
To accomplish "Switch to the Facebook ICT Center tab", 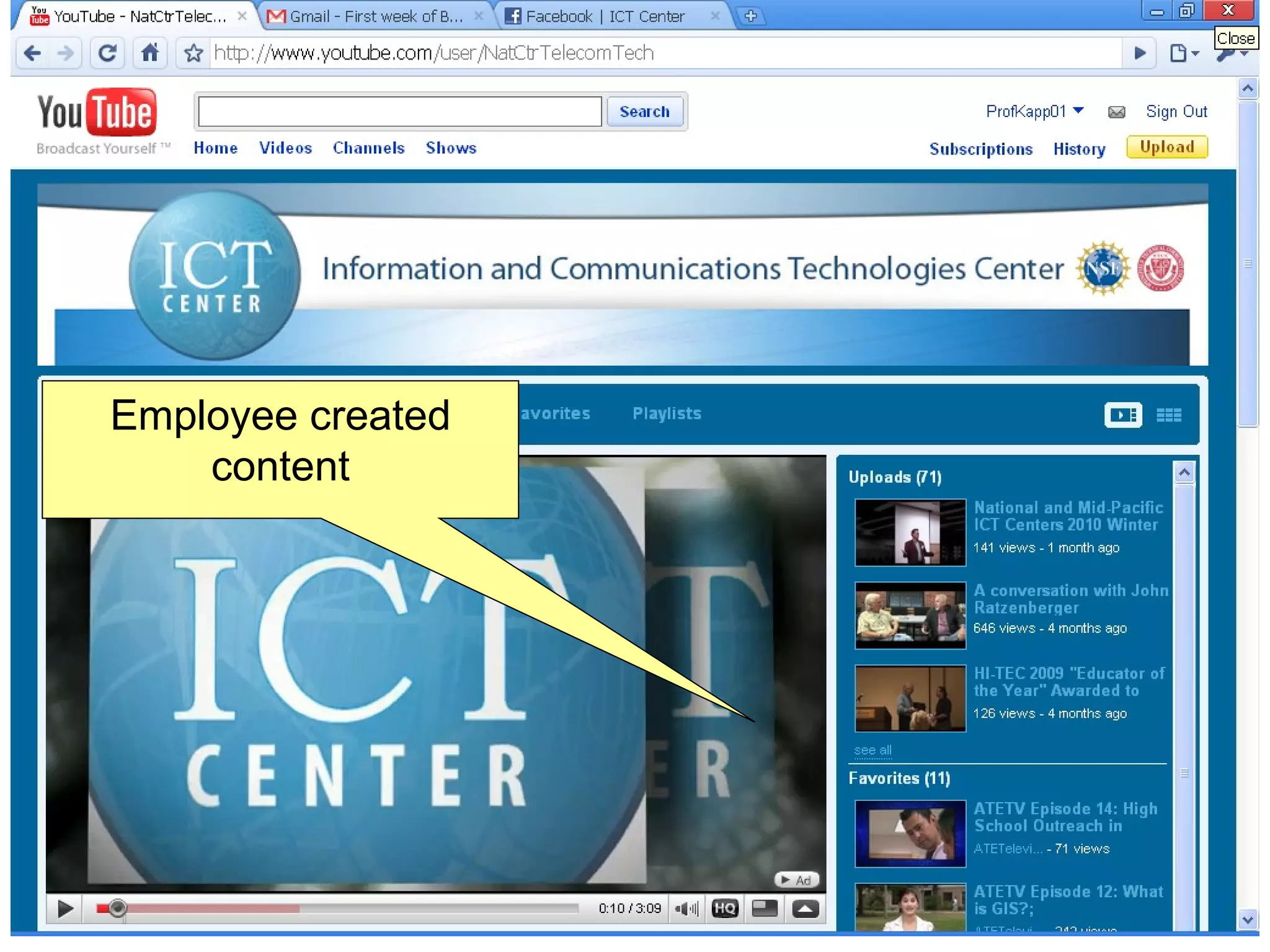I will click(x=611, y=16).
